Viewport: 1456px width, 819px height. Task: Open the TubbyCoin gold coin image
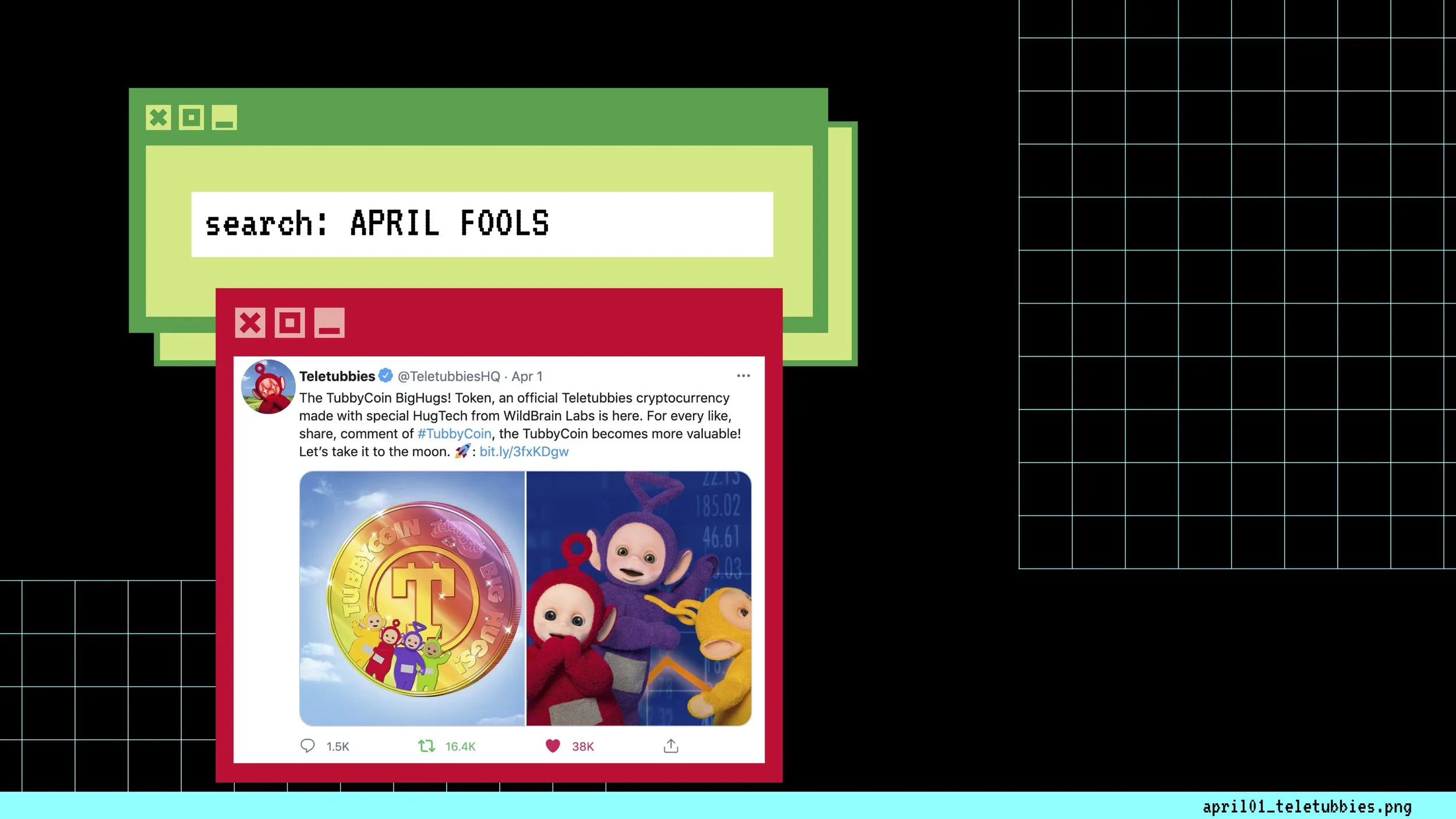pos(412,598)
